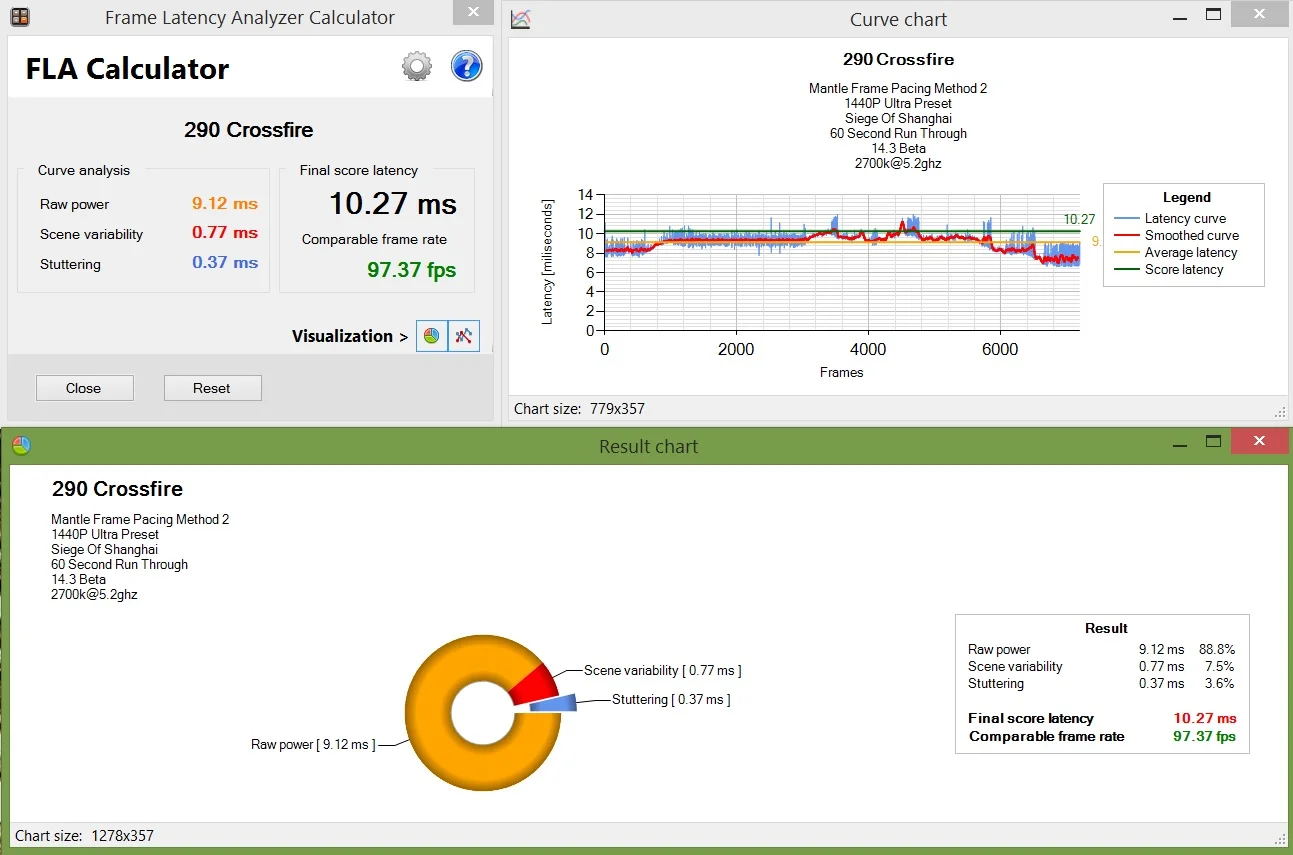The image size is (1293, 855).
Task: Open FLA Calculator settings gear
Action: (417, 67)
